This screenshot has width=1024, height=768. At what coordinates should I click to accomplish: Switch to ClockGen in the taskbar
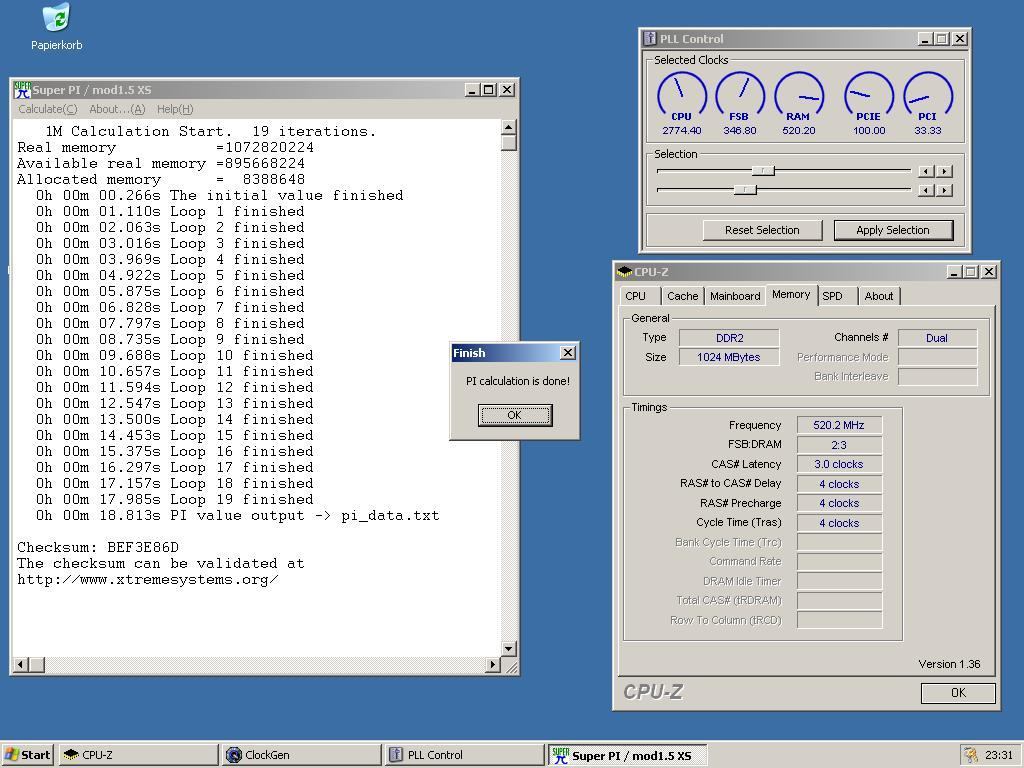point(301,755)
